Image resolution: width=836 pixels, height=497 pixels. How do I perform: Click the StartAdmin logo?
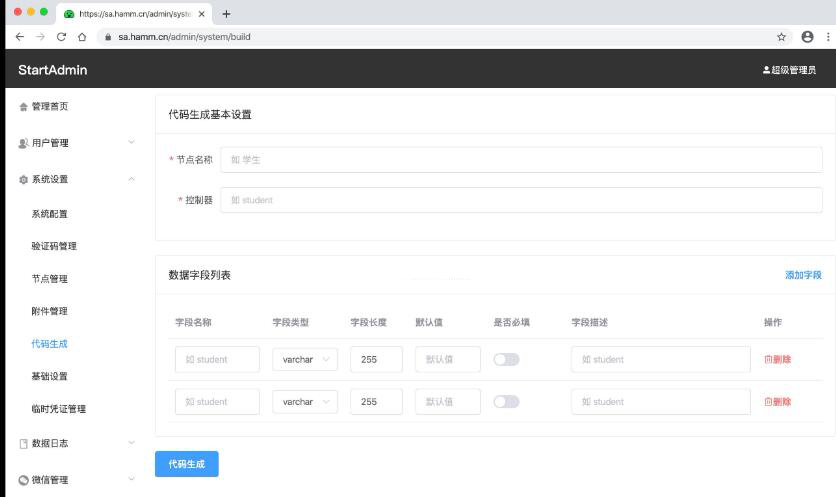click(x=53, y=70)
